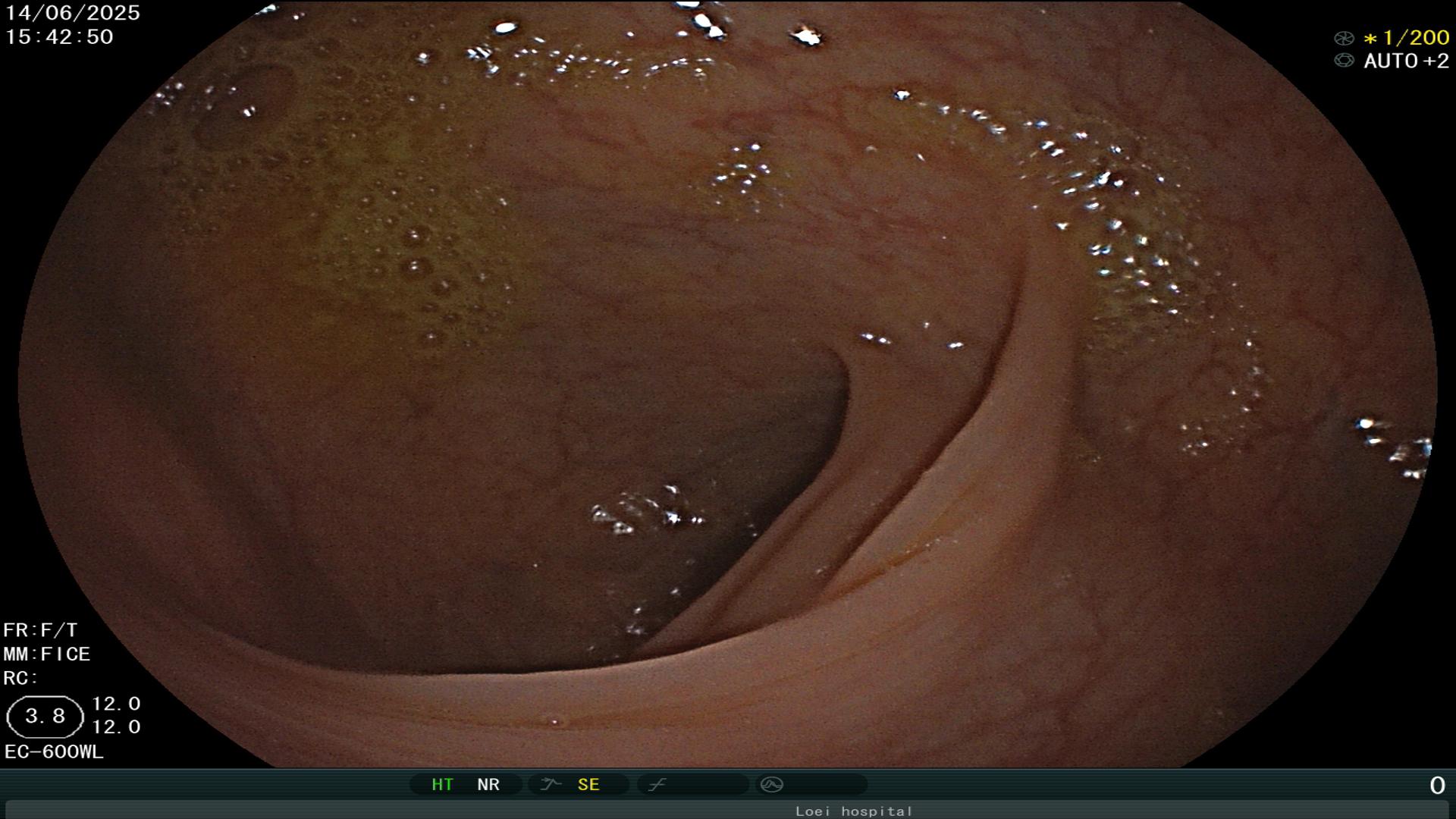The height and width of the screenshot is (819, 1456).
Task: Click the RC: label
Action: coord(20,678)
